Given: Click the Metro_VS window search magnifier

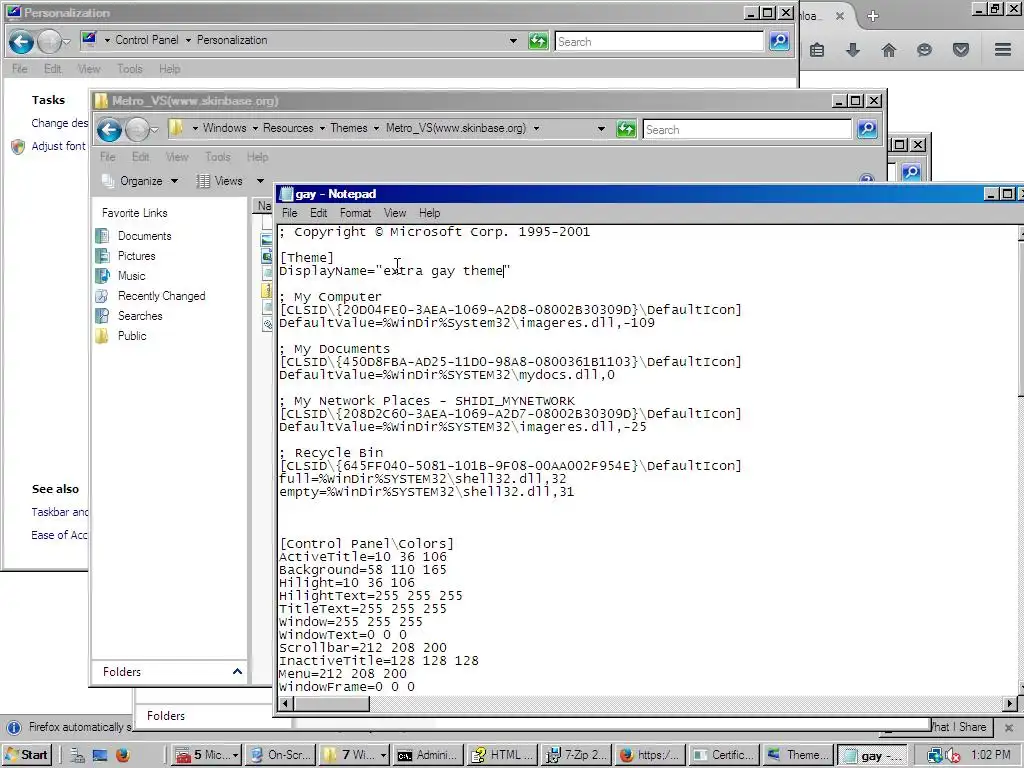Looking at the screenshot, I should (x=867, y=129).
